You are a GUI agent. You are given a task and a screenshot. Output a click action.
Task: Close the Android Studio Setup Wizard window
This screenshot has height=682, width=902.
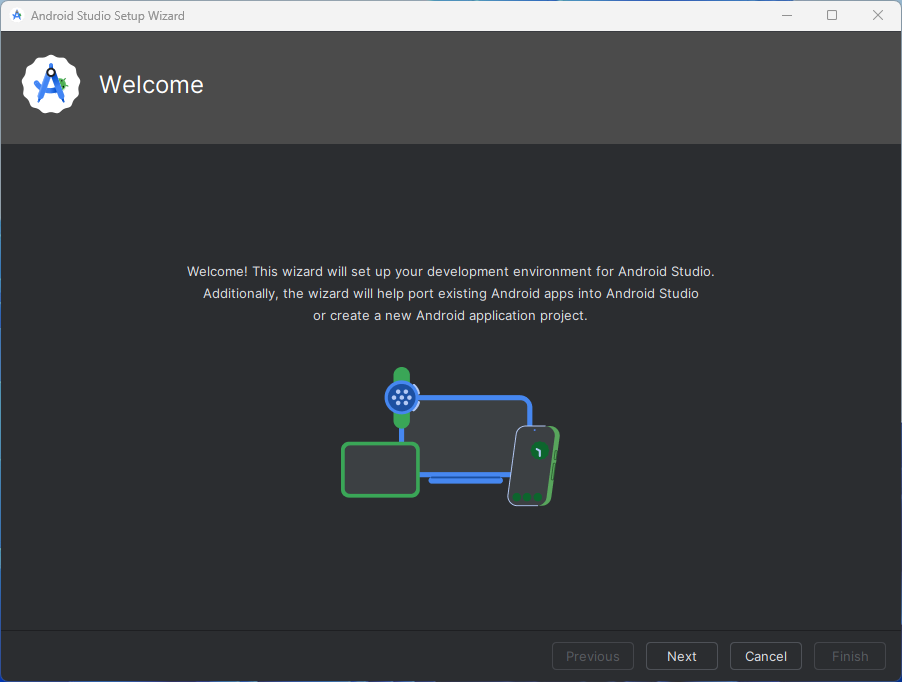tap(877, 16)
